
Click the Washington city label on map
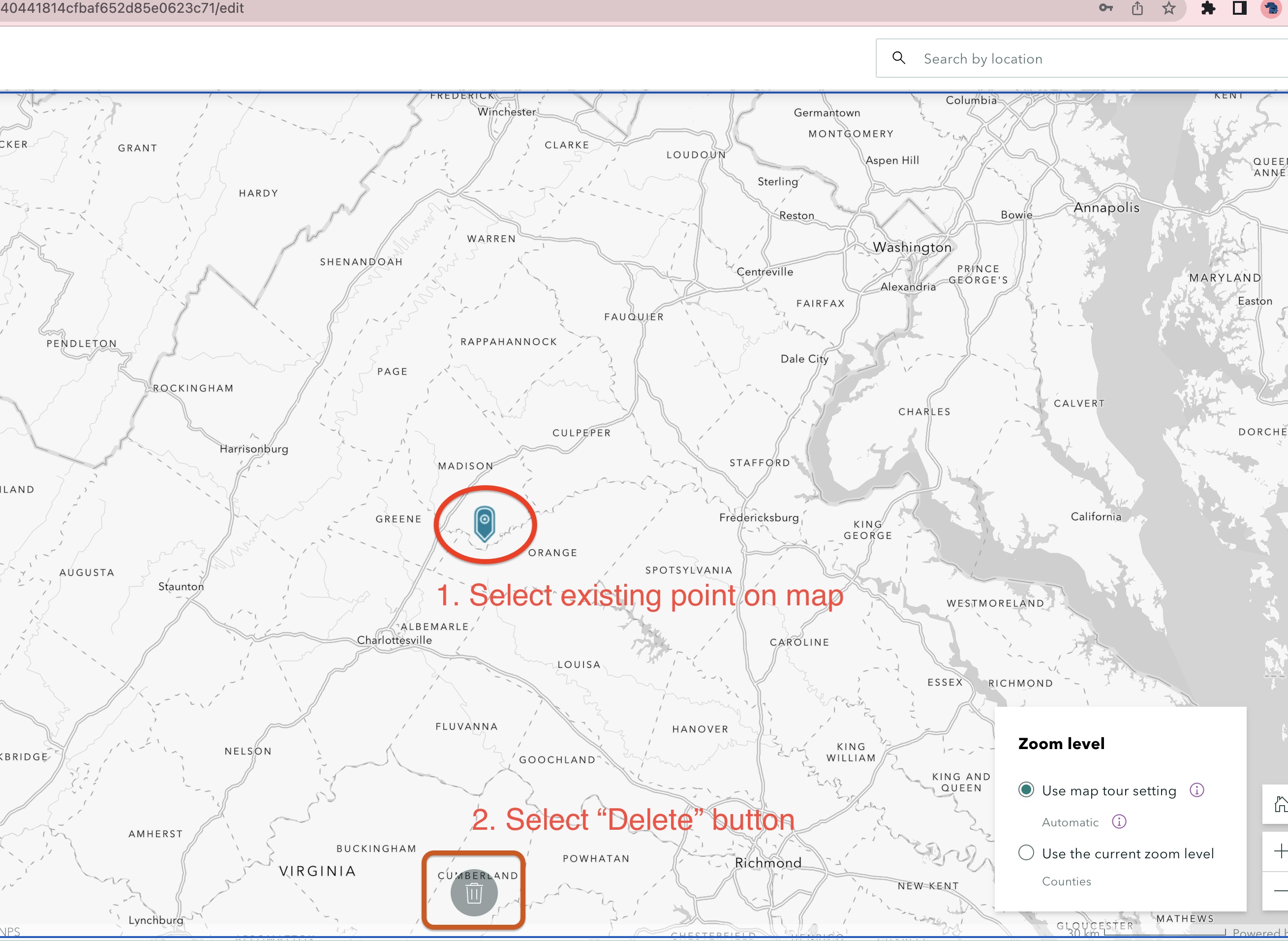click(912, 247)
